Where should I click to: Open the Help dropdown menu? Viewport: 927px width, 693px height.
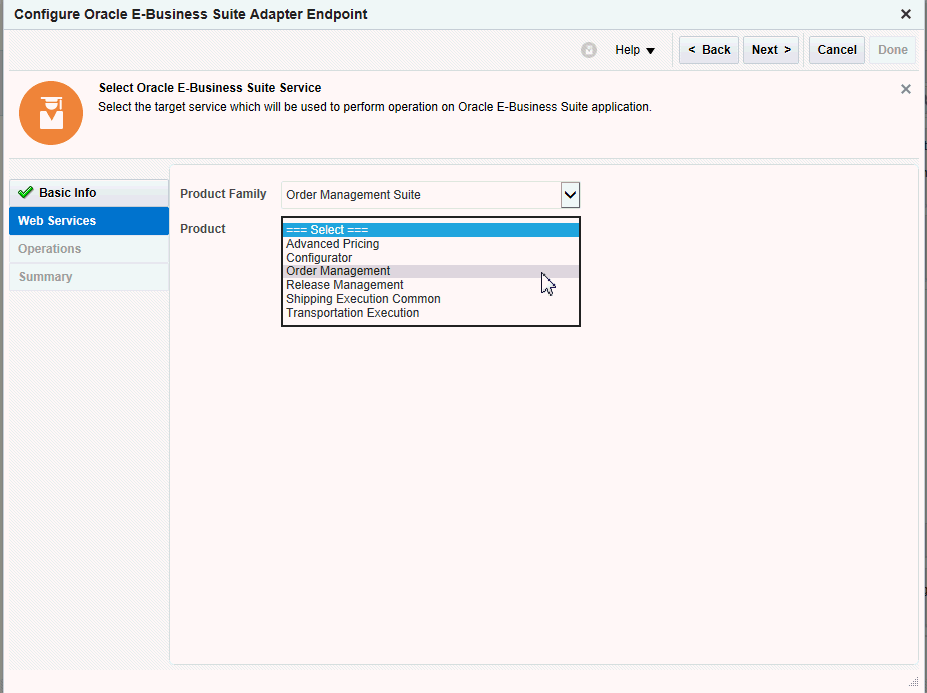[634, 50]
